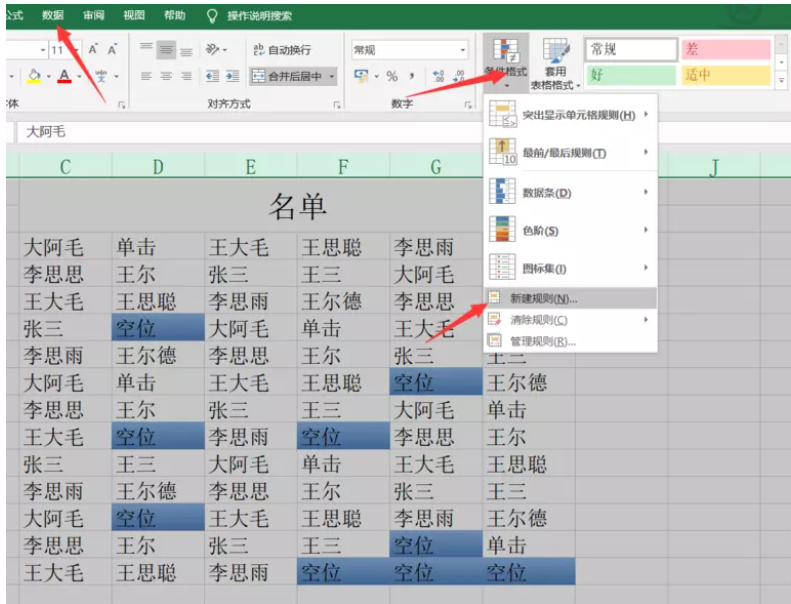This screenshot has width=791, height=604.
Task: Open the fill color dropdown arrow
Action: coord(49,77)
